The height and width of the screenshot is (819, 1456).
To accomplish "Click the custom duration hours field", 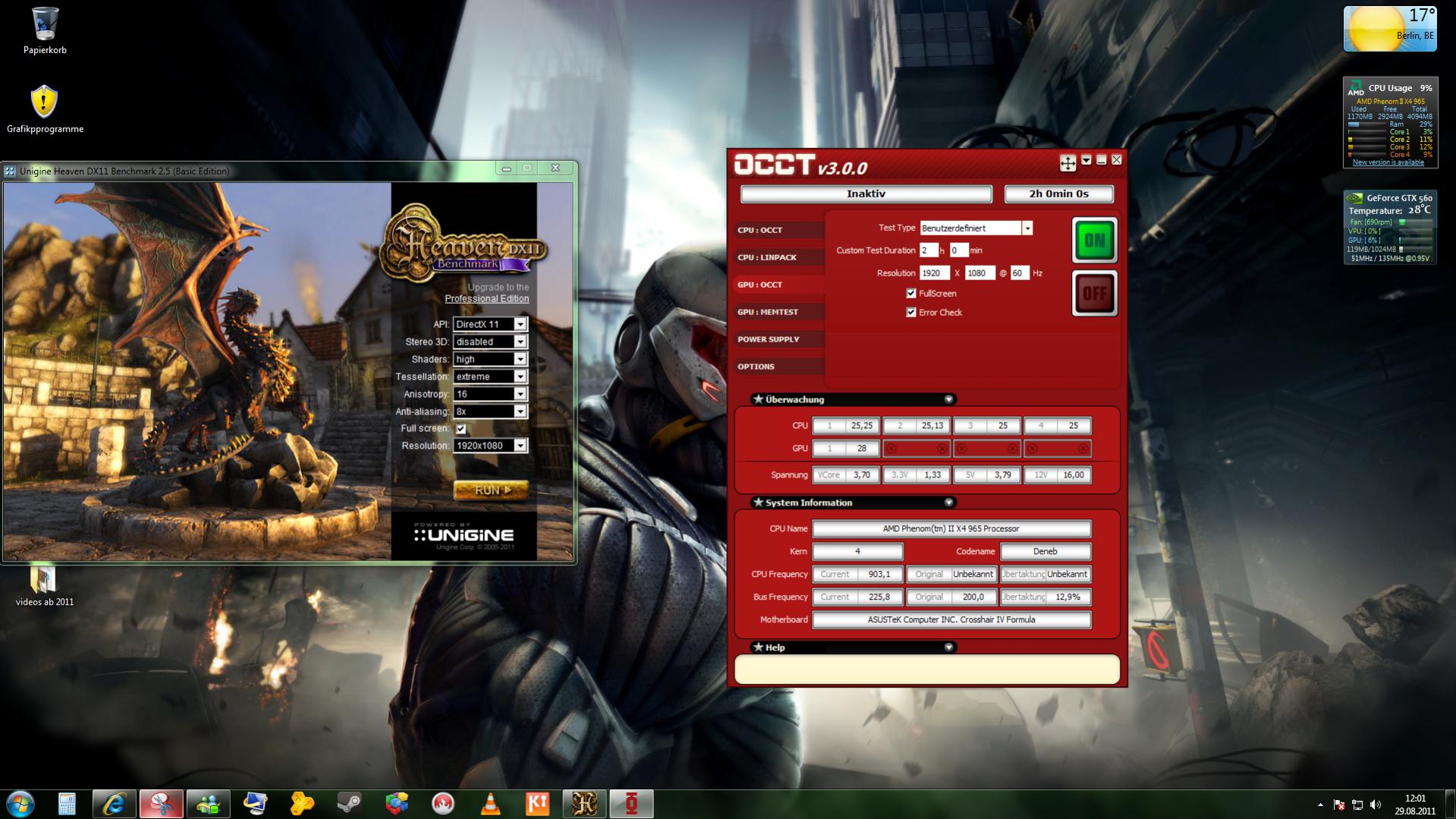I will tap(929, 250).
